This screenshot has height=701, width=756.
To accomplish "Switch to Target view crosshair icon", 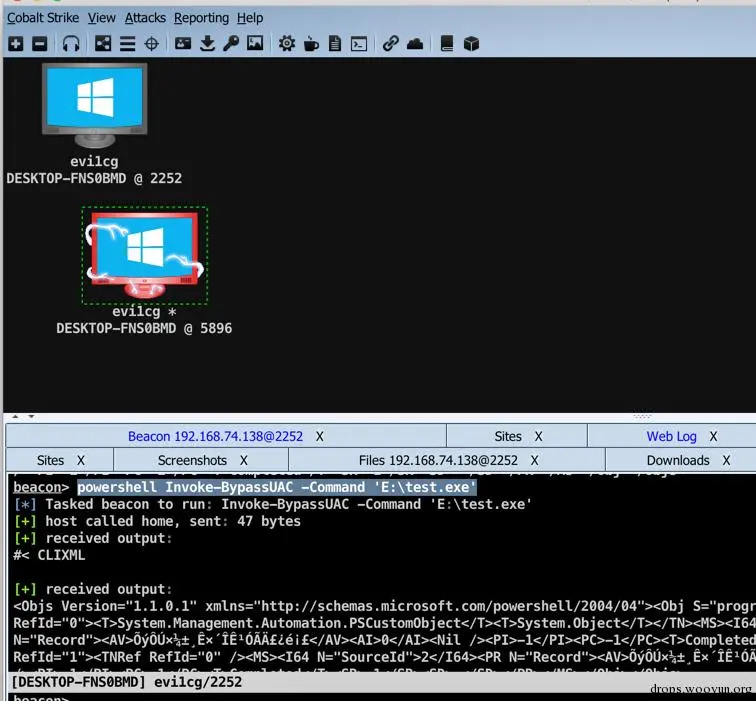I will click(152, 44).
